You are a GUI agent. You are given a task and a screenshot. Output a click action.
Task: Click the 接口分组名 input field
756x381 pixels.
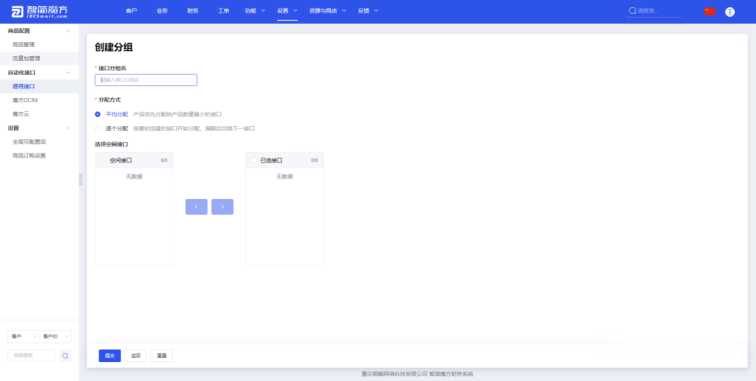tap(146, 80)
